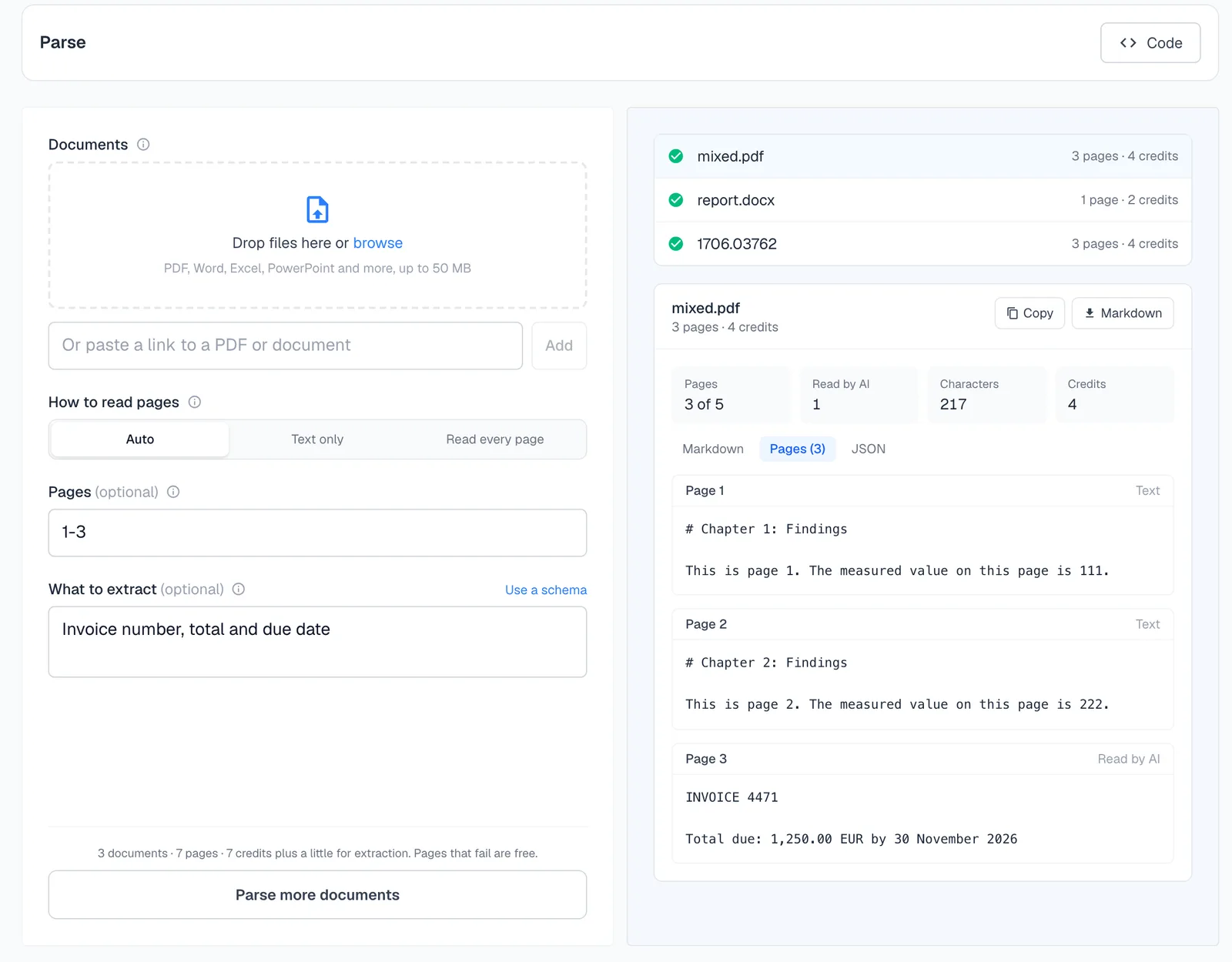Image resolution: width=1232 pixels, height=962 pixels.
Task: Click the disabled Add link button
Action: (x=559, y=346)
